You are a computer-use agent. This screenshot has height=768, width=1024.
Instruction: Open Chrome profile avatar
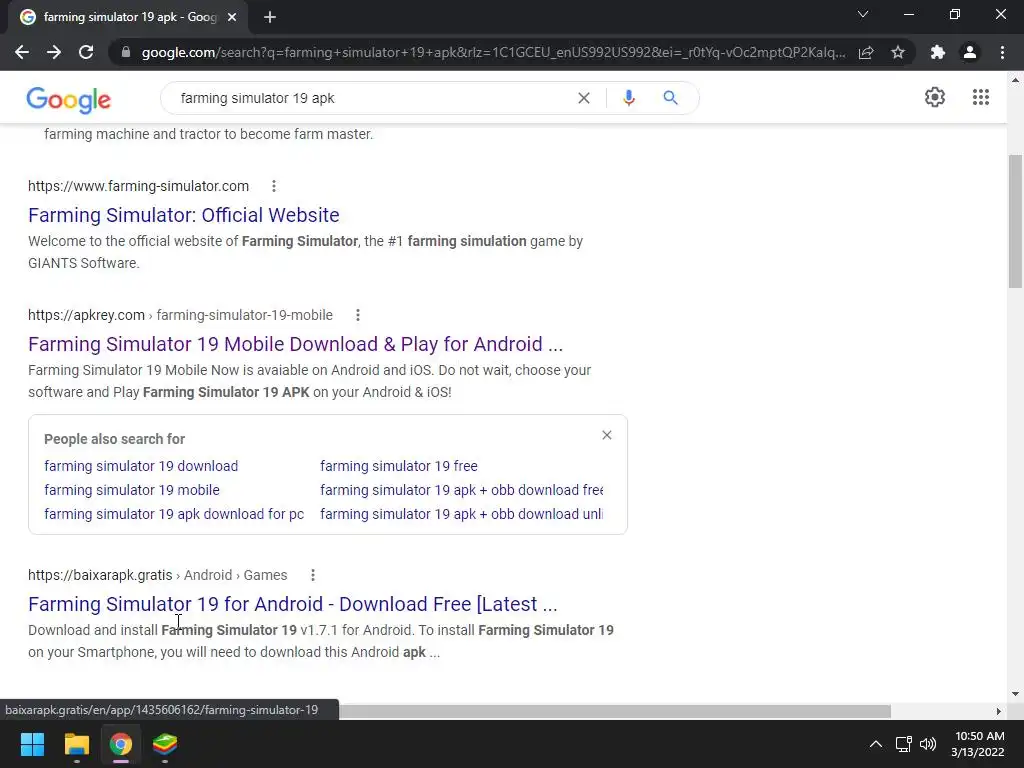click(970, 52)
